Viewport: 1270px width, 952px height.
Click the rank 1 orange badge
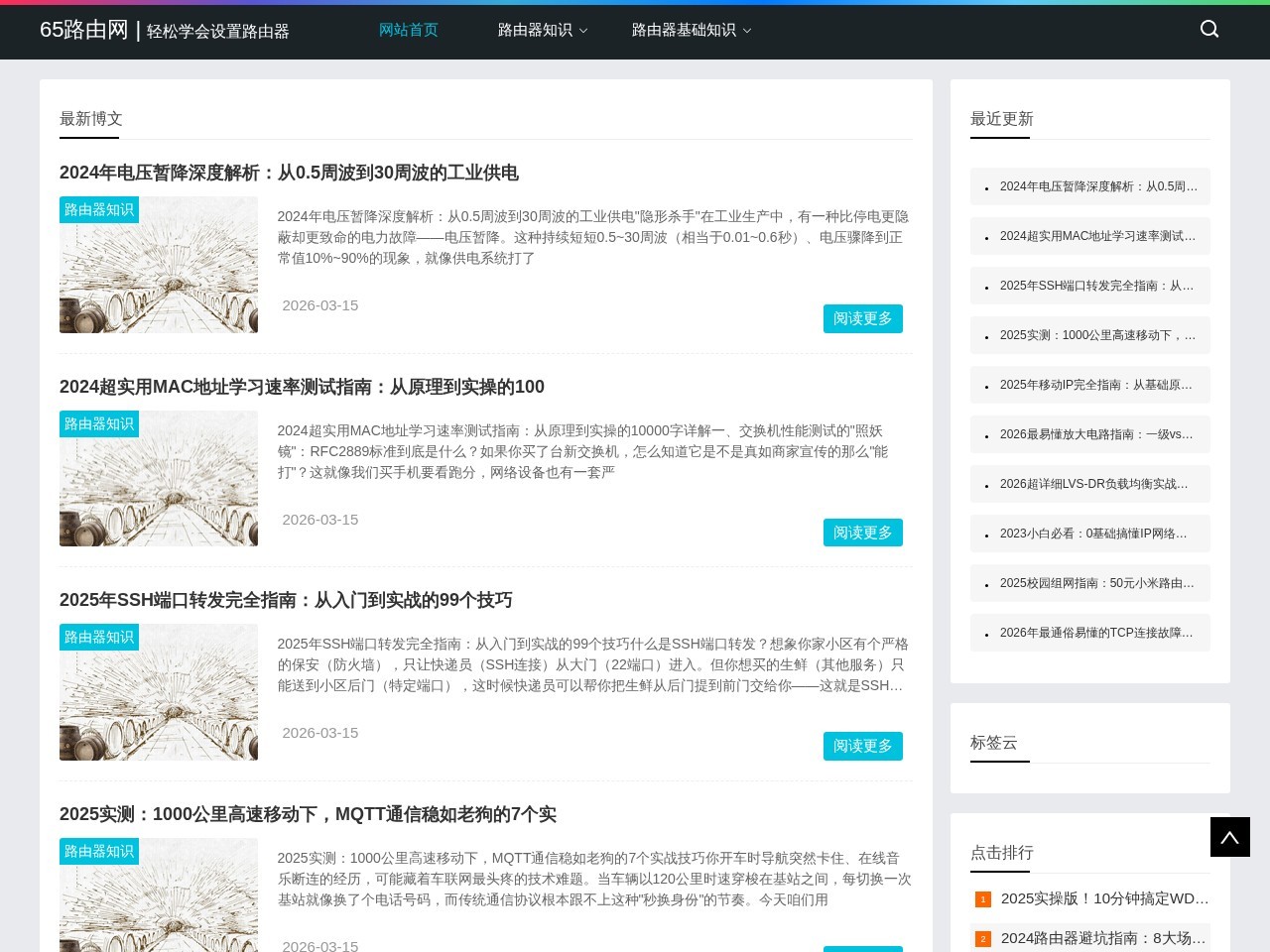click(982, 899)
